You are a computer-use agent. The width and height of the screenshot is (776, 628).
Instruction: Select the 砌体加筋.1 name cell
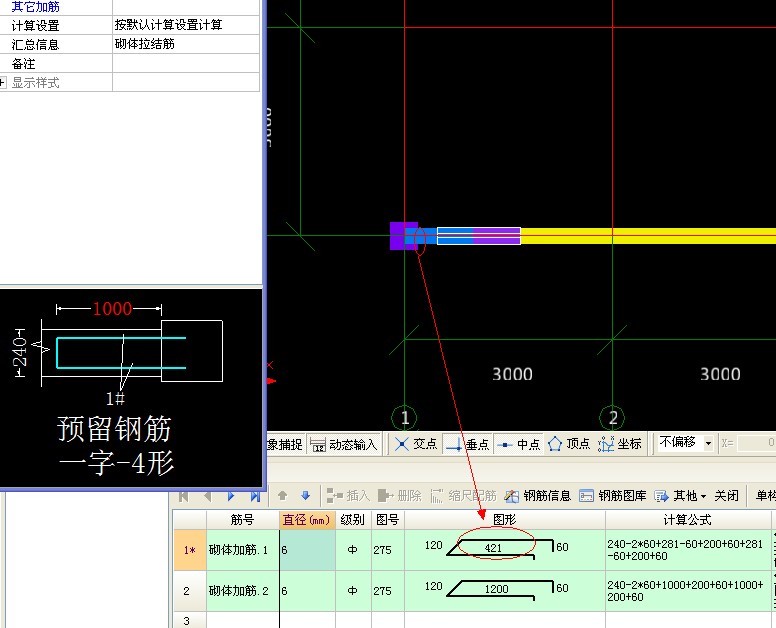click(242, 550)
